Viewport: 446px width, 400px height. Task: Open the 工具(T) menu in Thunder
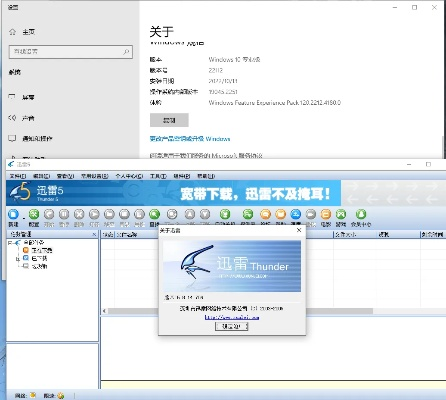tap(158, 176)
